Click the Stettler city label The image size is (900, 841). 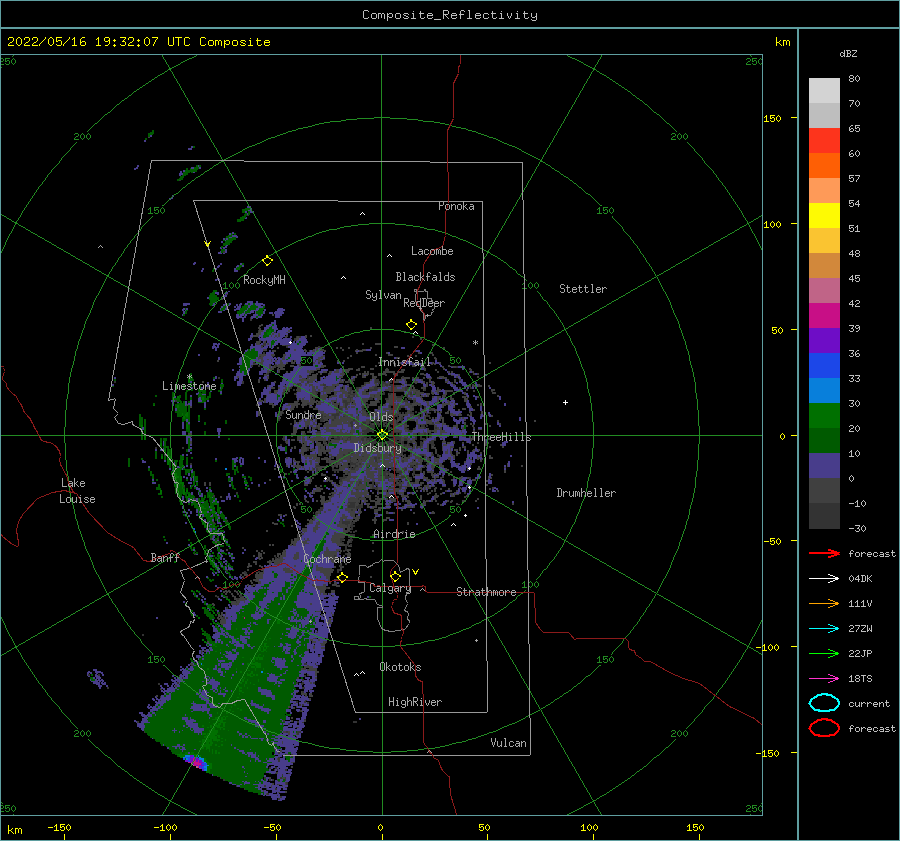(x=583, y=289)
